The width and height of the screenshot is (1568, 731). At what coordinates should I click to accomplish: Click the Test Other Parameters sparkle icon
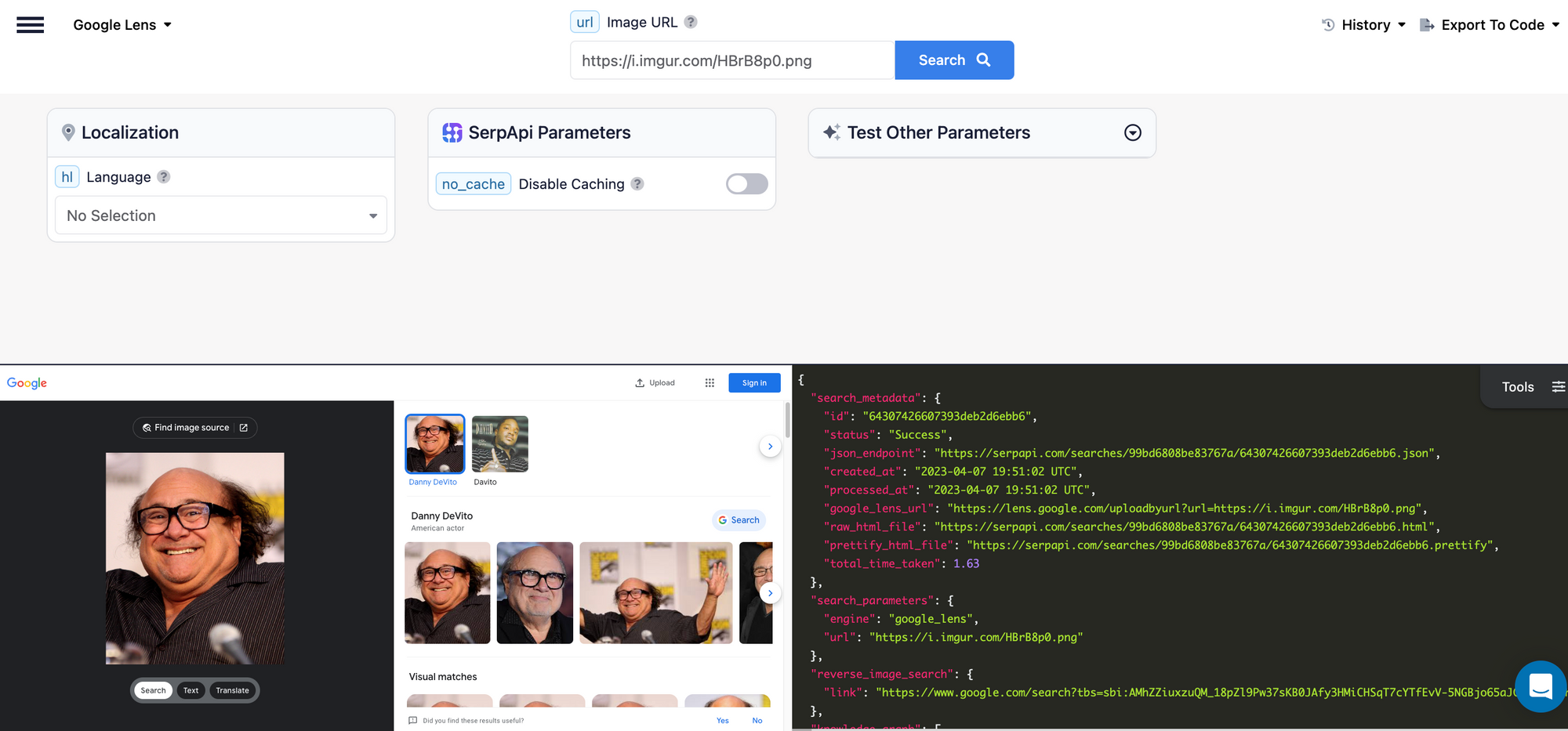(832, 132)
